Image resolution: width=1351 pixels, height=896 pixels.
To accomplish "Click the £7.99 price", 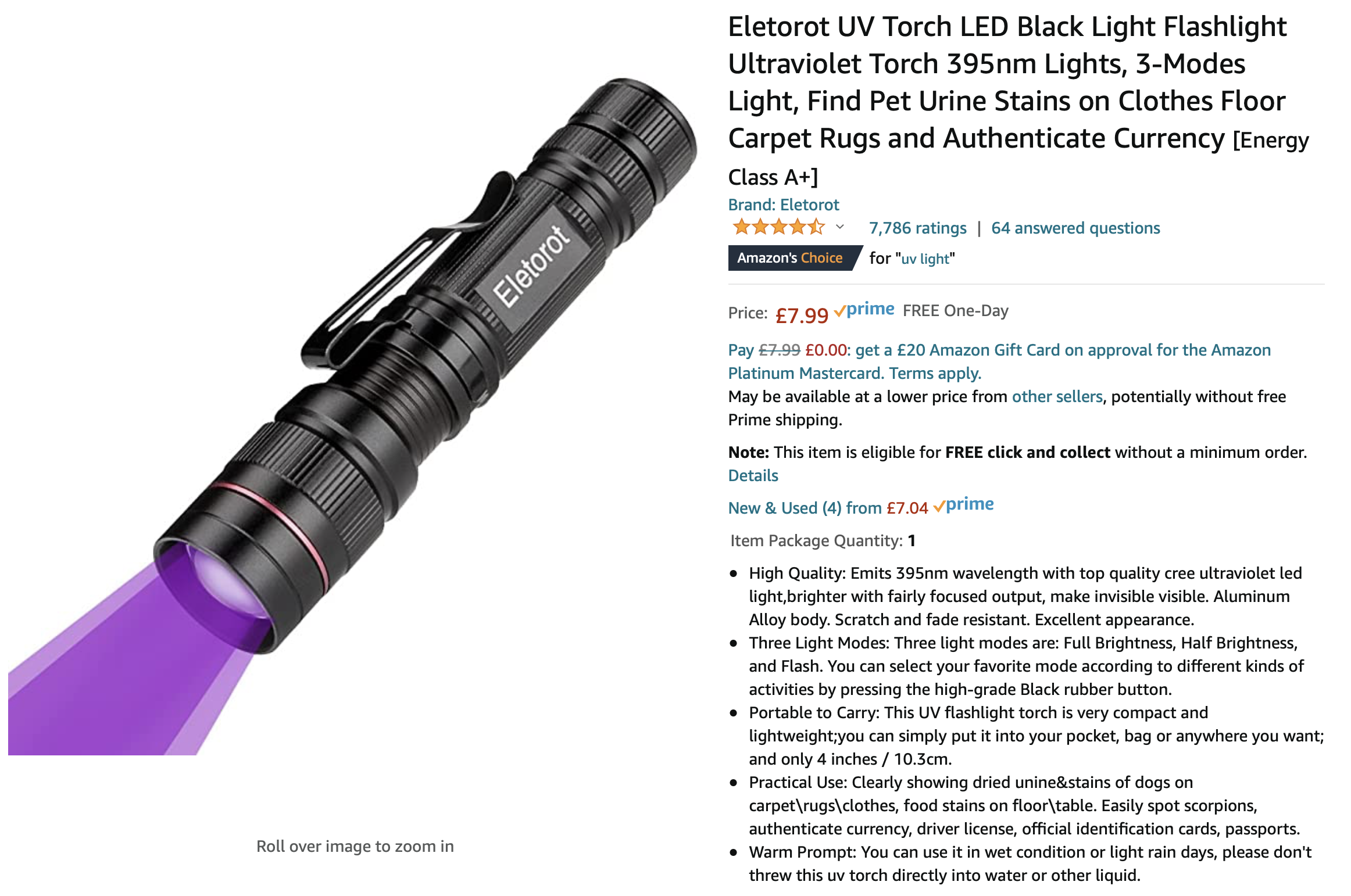I will [802, 315].
